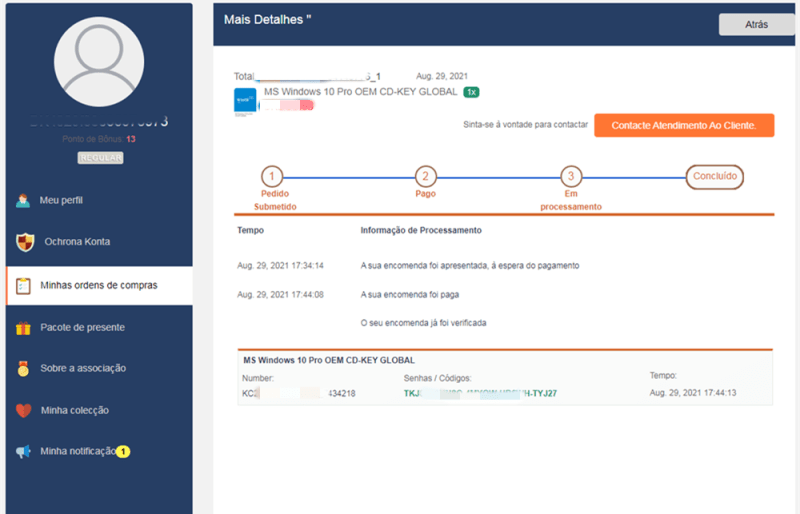Open the Windows 10 Pro product thumbnail

pos(245,101)
